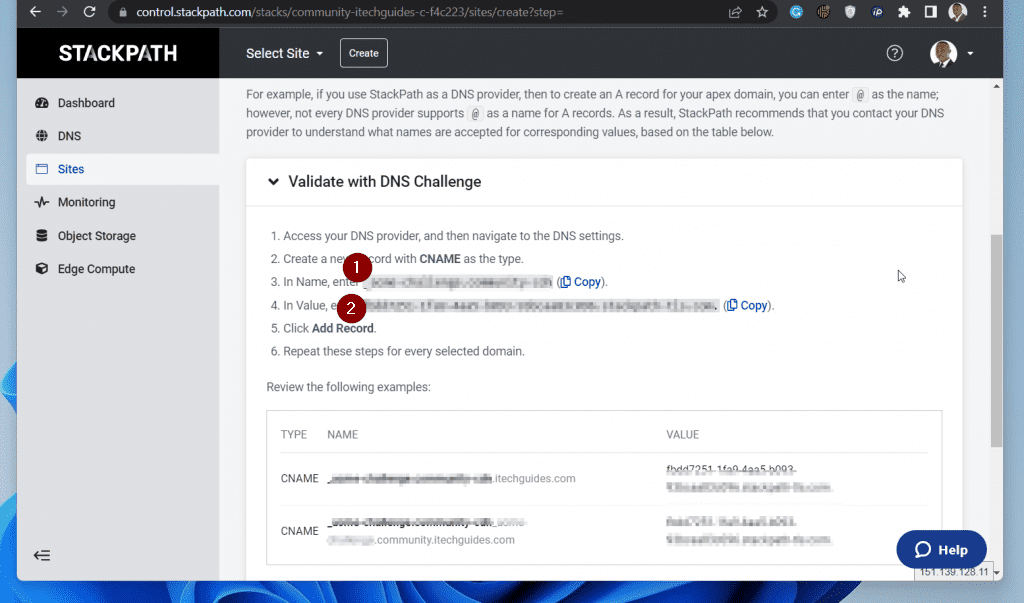Open the IP extension icon
Viewport: 1024px width, 603px height.
877,12
